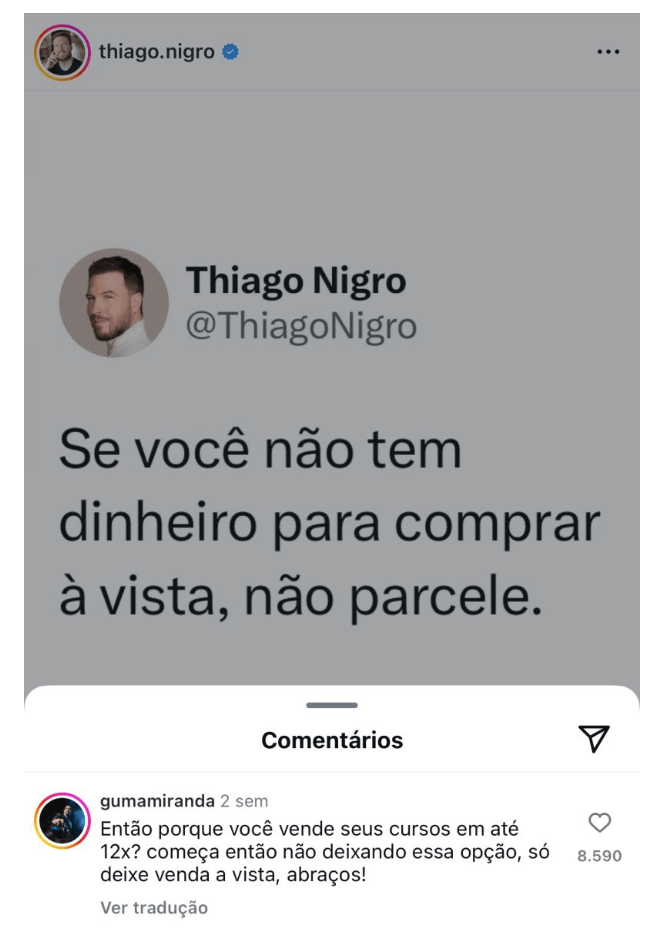
Task: Click Ver tradução under the comment
Action: tap(154, 907)
